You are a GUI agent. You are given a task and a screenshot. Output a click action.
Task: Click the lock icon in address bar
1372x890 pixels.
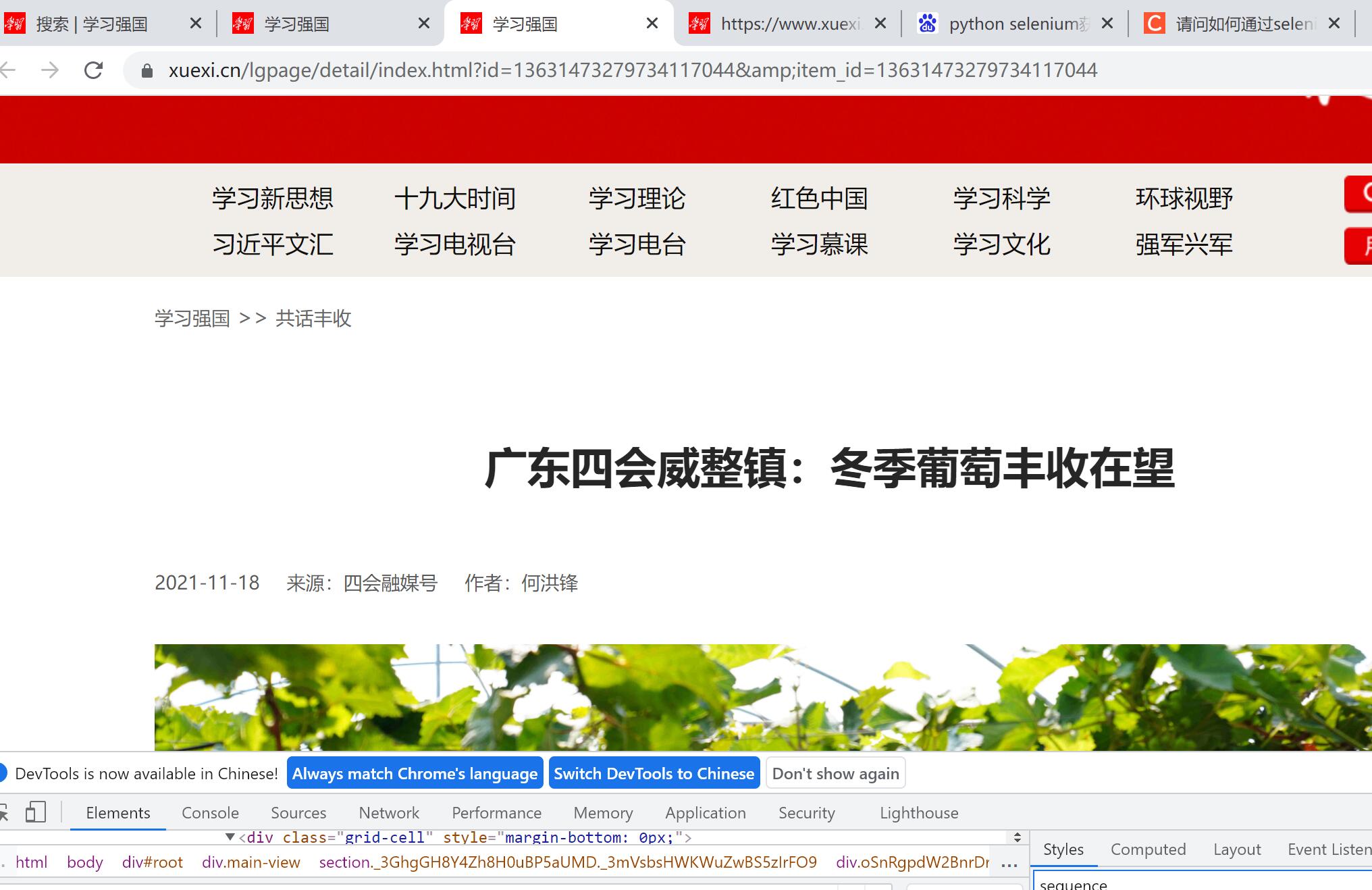click(147, 70)
